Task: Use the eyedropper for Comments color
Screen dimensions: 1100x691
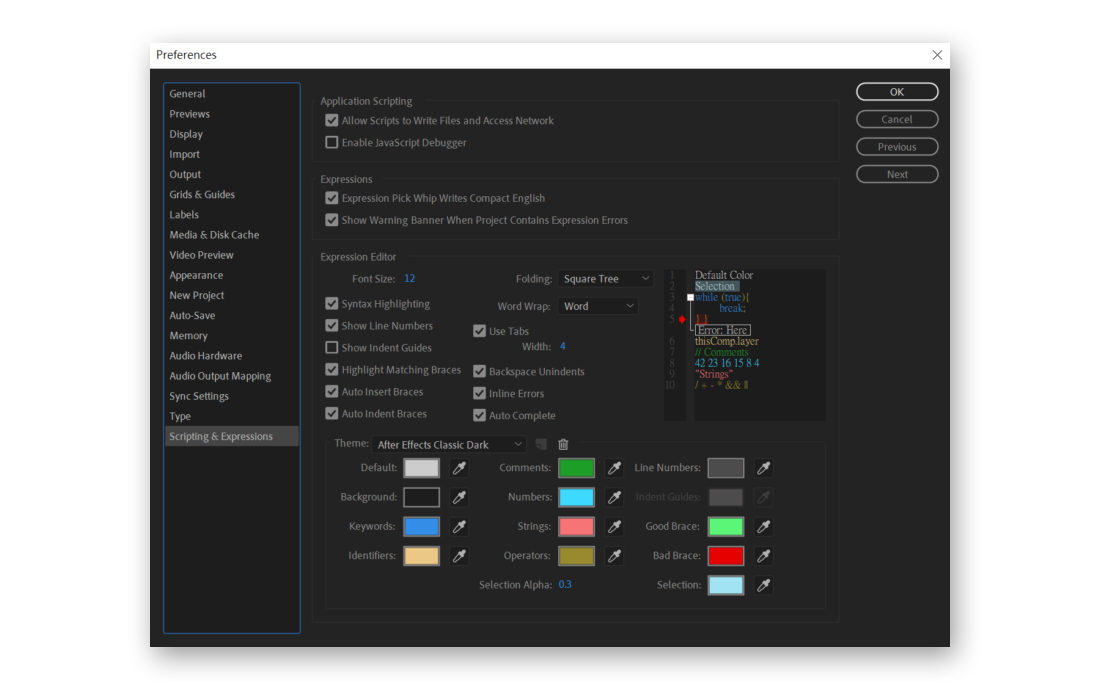Action: click(615, 468)
